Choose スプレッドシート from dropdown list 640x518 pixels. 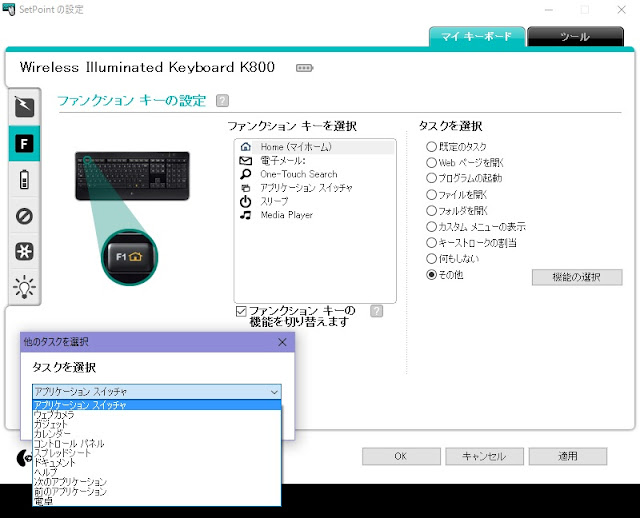(x=157, y=453)
